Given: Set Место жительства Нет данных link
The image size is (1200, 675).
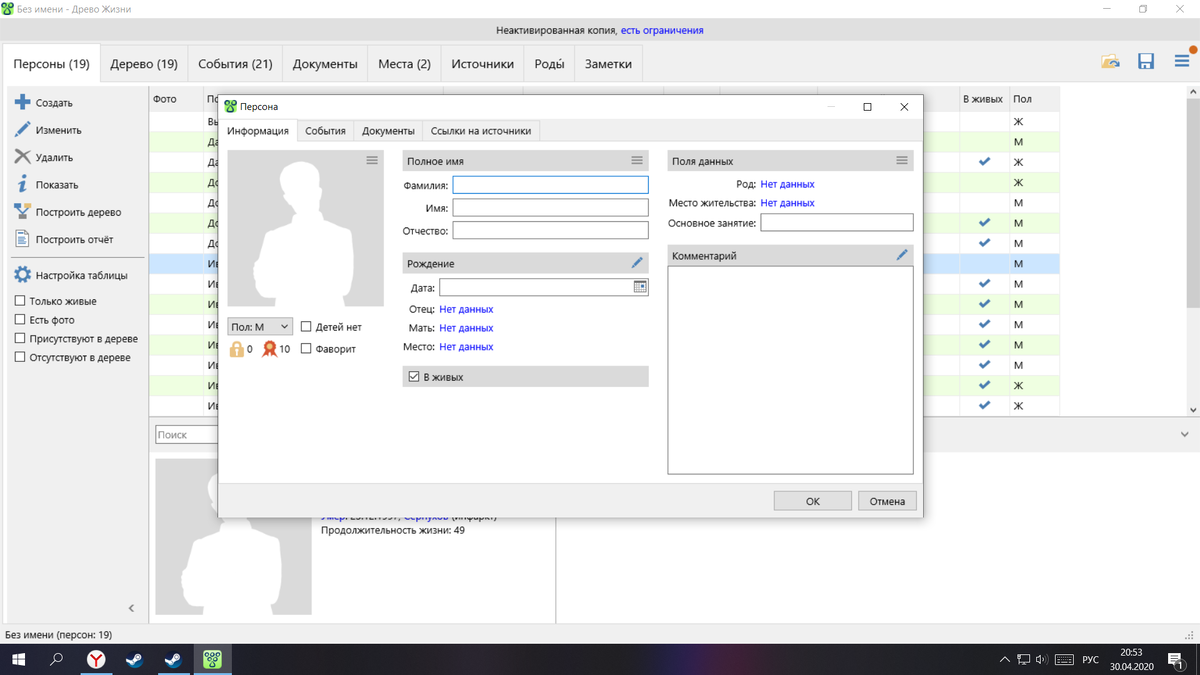Looking at the screenshot, I should [x=787, y=203].
